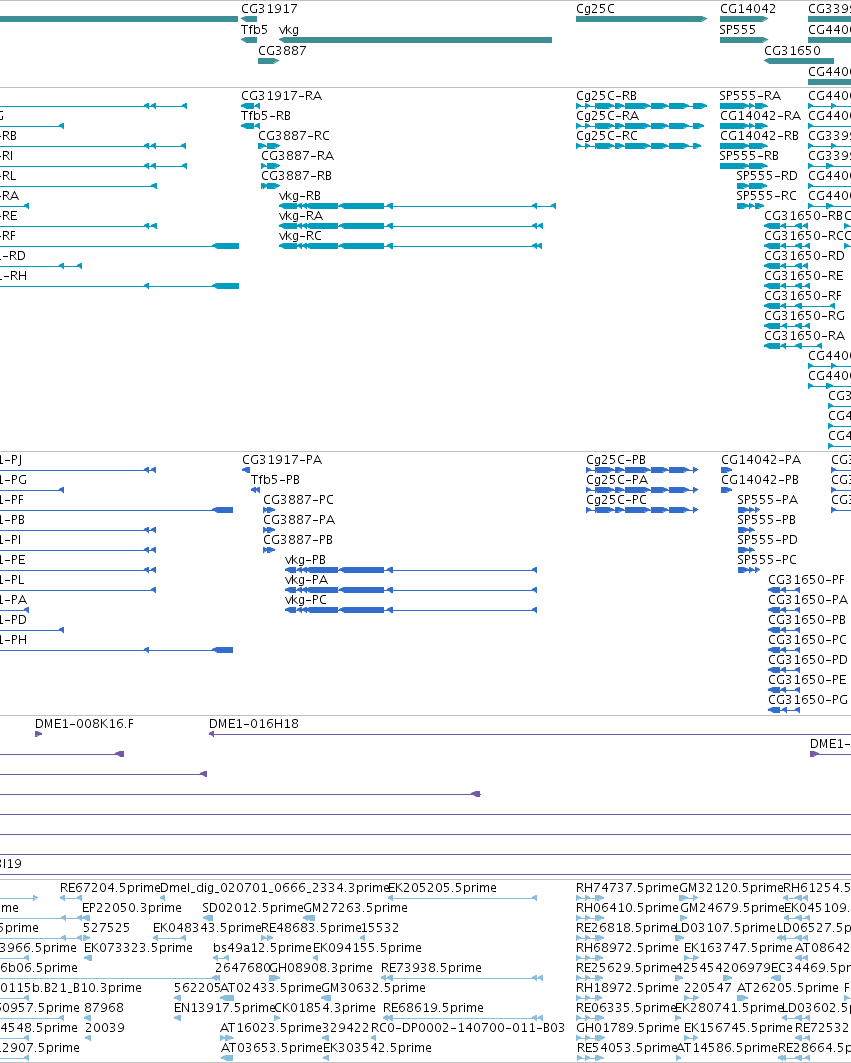Click the Cg25C-RC transcript label
Image resolution: width=851 pixels, height=1063 pixels.
pyautogui.click(x=607, y=136)
